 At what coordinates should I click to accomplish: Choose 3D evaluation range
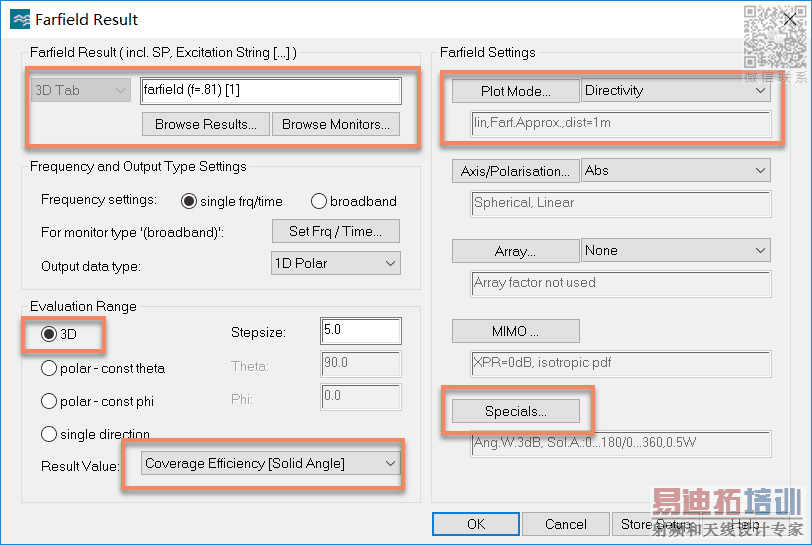tap(59, 334)
